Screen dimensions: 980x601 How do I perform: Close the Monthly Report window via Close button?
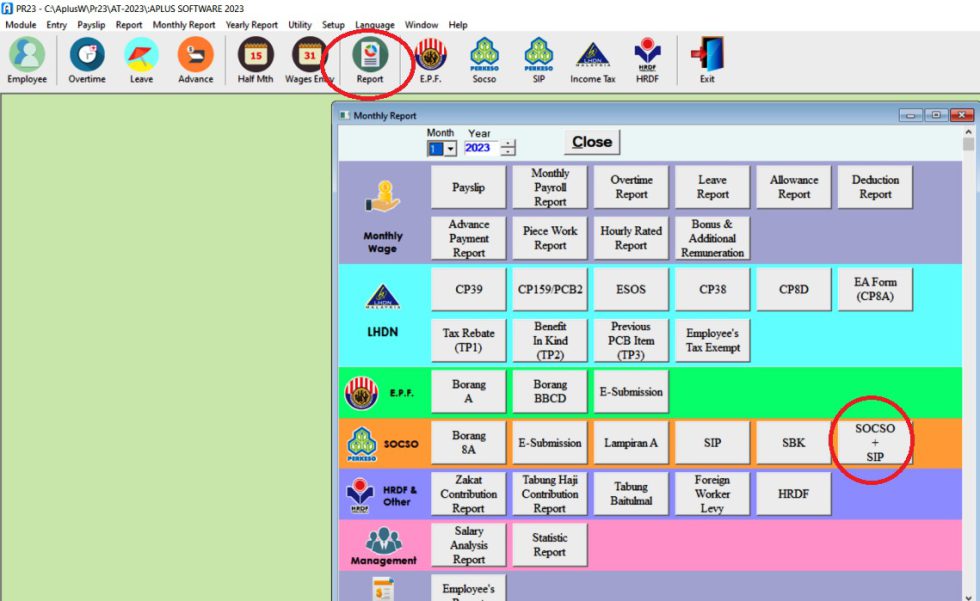(592, 142)
